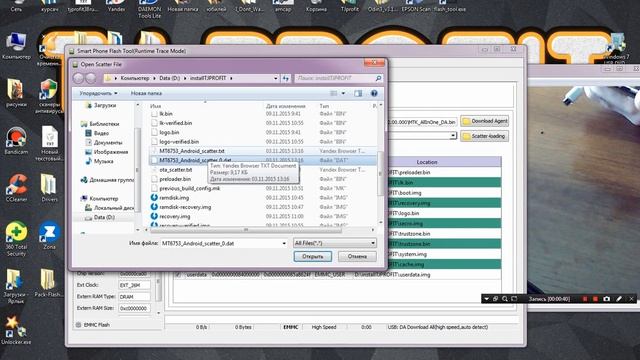The width and height of the screenshot is (640, 360).
Task: Open the address bar history dropdown
Action: click(276, 78)
